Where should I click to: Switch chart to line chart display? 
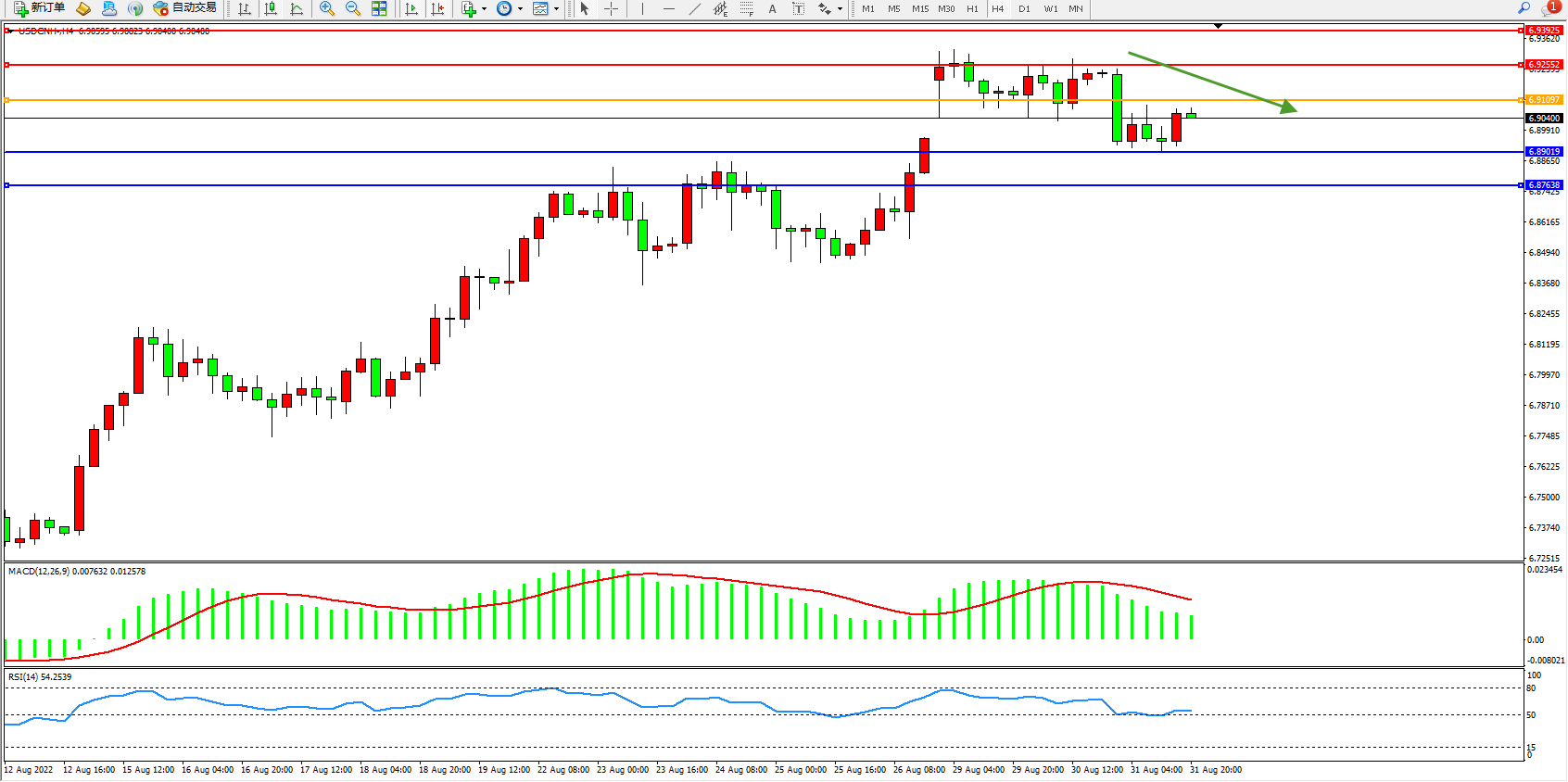tap(297, 8)
